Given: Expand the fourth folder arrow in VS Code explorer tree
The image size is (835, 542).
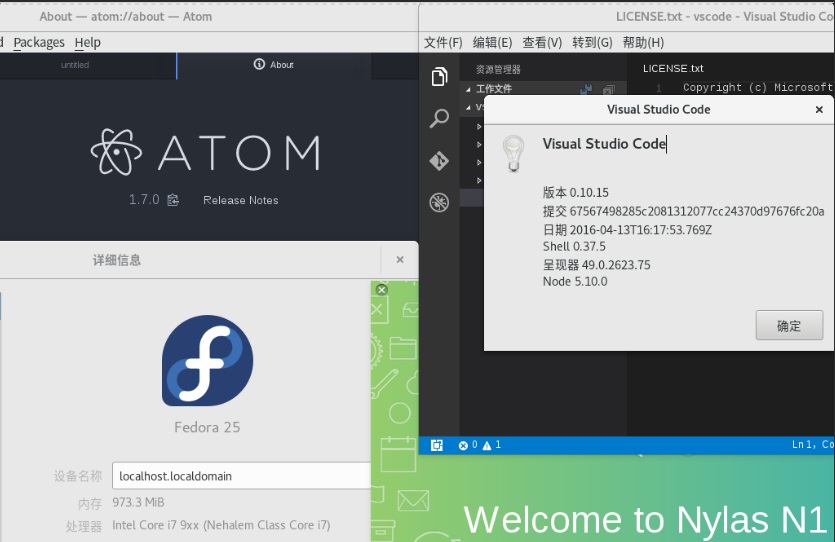Looking at the screenshot, I should tap(479, 180).
